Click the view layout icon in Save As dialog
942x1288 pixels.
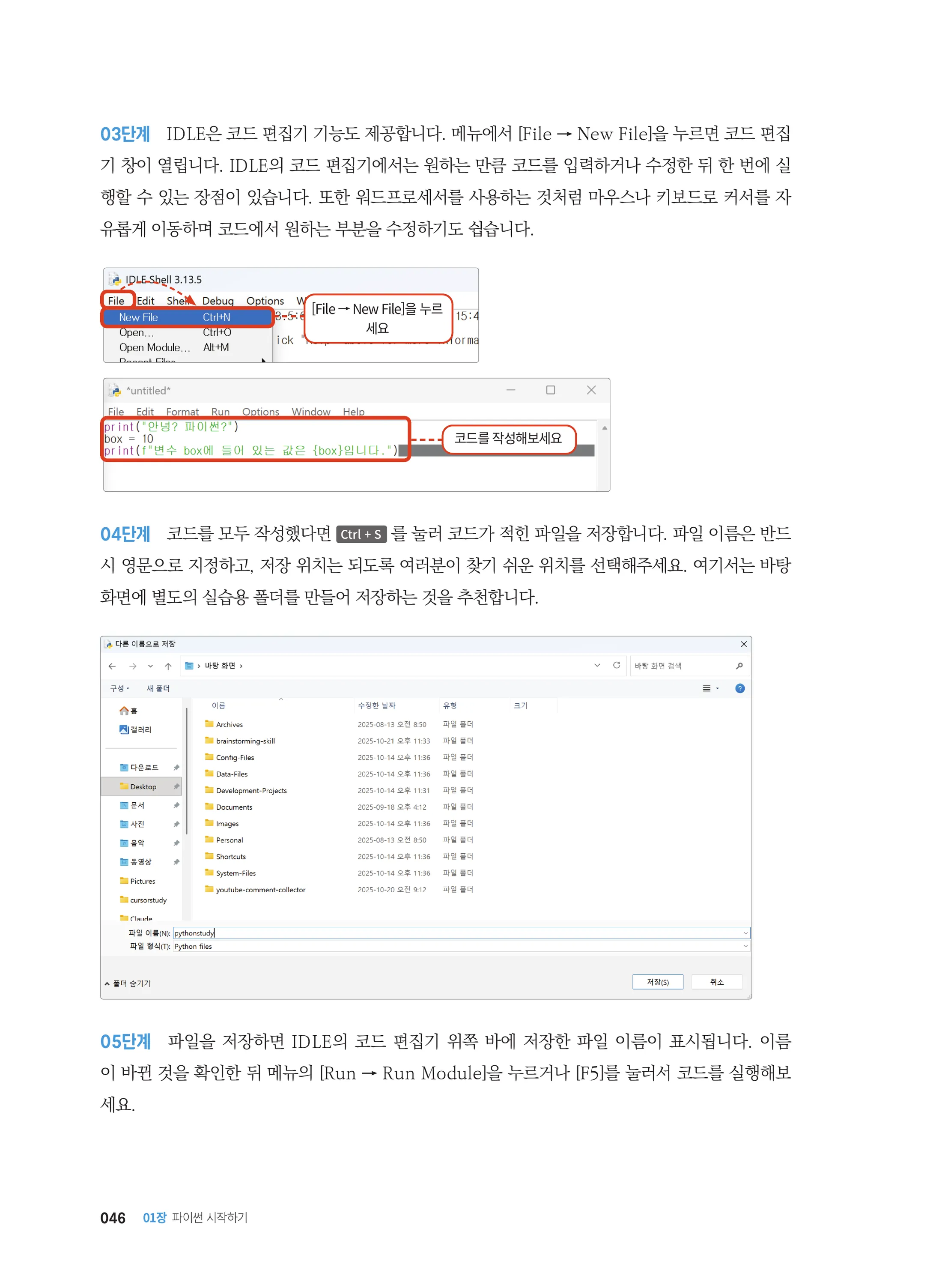pyautogui.click(x=706, y=688)
